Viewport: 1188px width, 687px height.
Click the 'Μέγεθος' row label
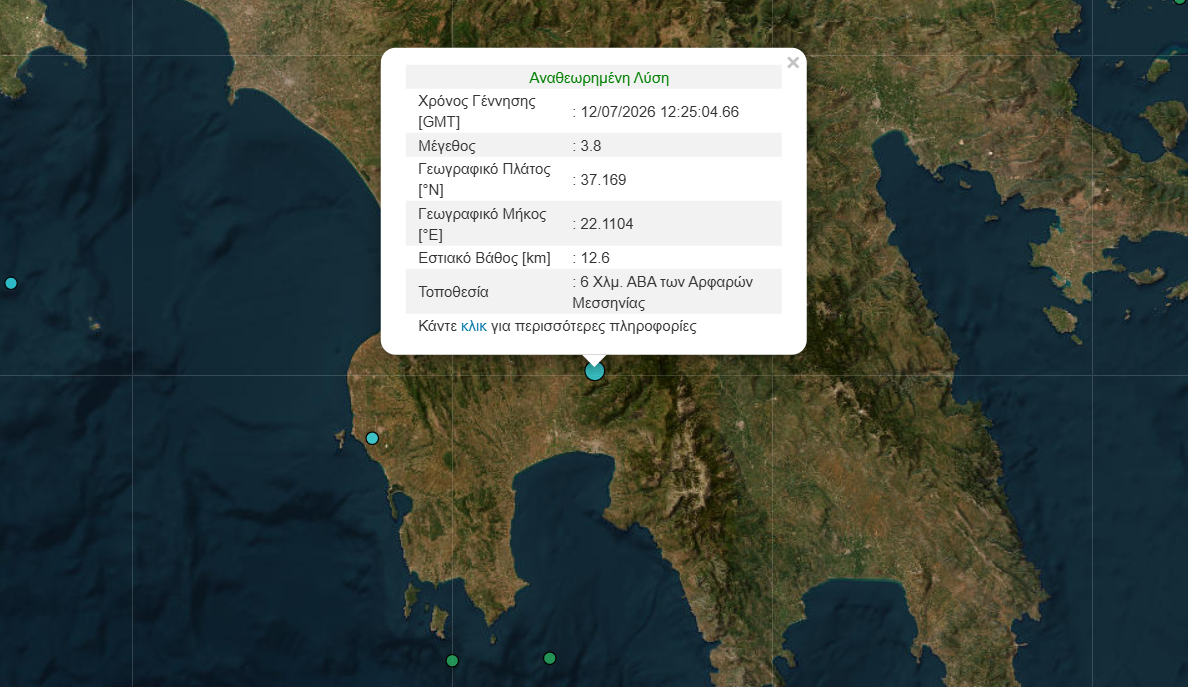click(x=447, y=145)
